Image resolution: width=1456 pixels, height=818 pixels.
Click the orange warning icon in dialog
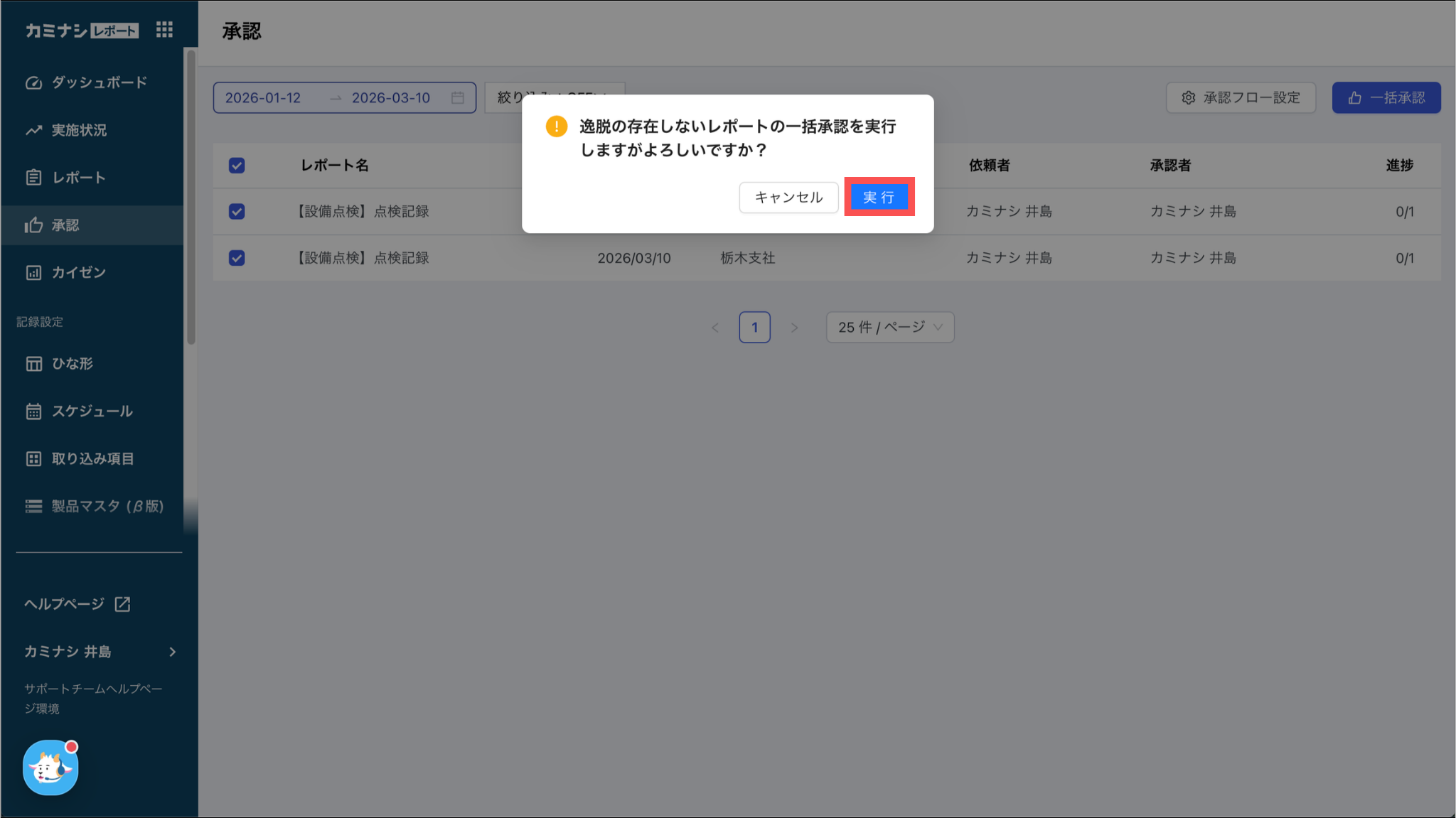pos(556,127)
